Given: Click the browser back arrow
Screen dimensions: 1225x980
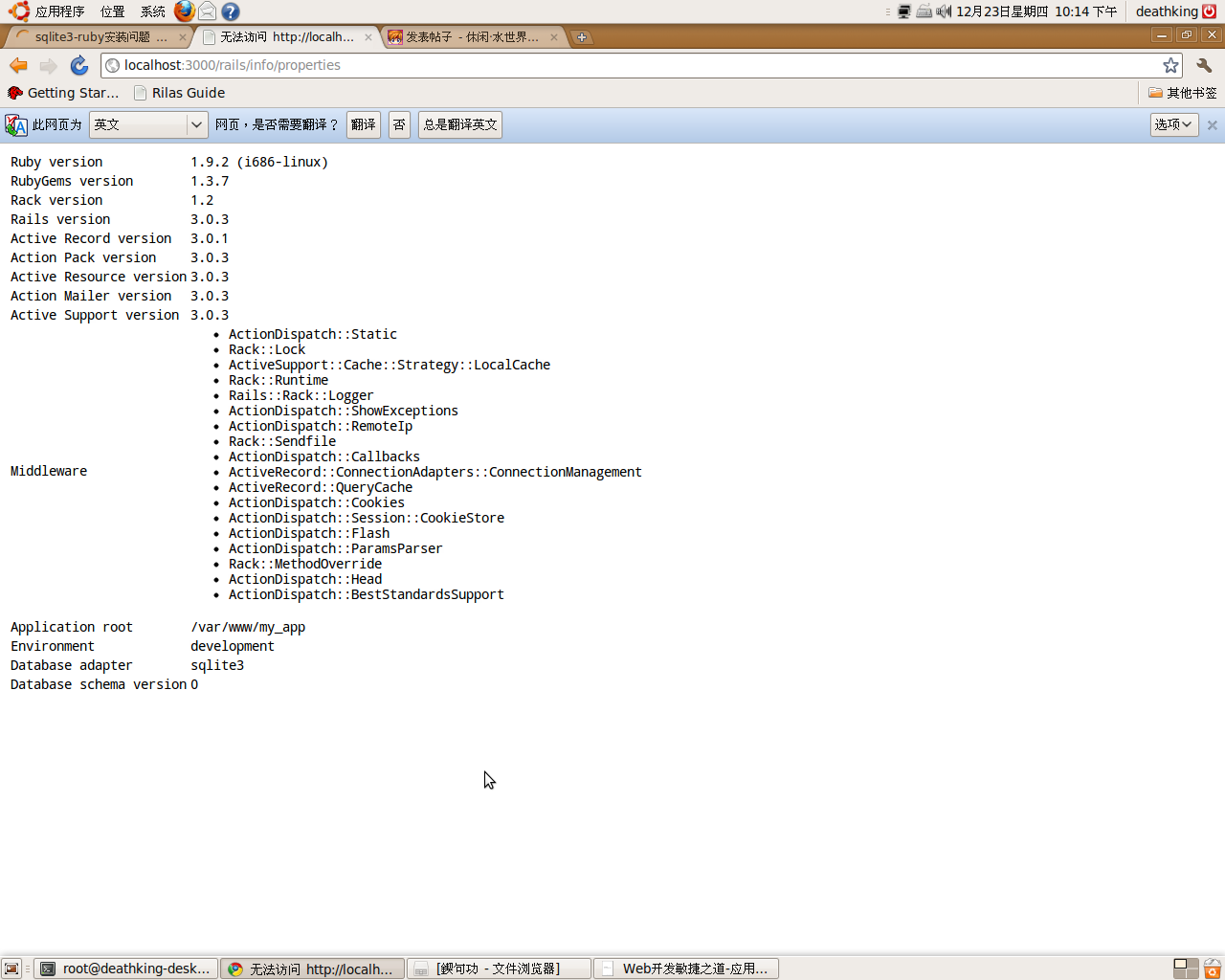Looking at the screenshot, I should pyautogui.click(x=18, y=65).
